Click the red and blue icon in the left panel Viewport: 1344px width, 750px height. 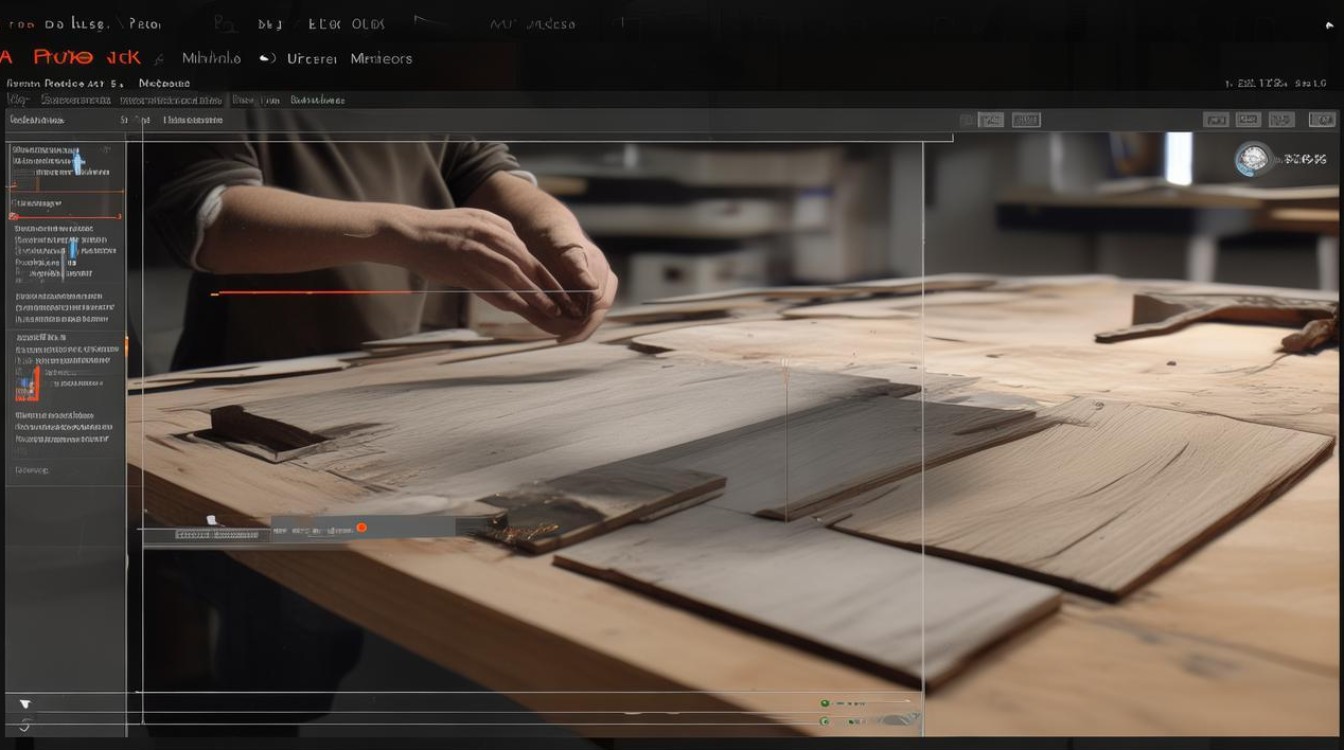click(29, 385)
